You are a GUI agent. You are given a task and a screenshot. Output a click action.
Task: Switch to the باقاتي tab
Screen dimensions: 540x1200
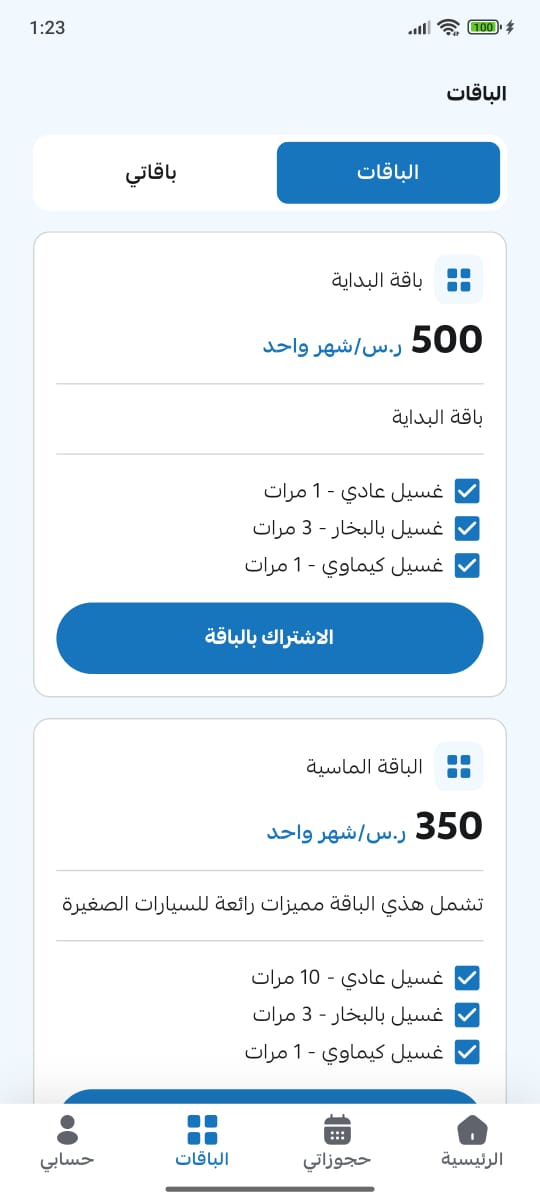pos(151,172)
